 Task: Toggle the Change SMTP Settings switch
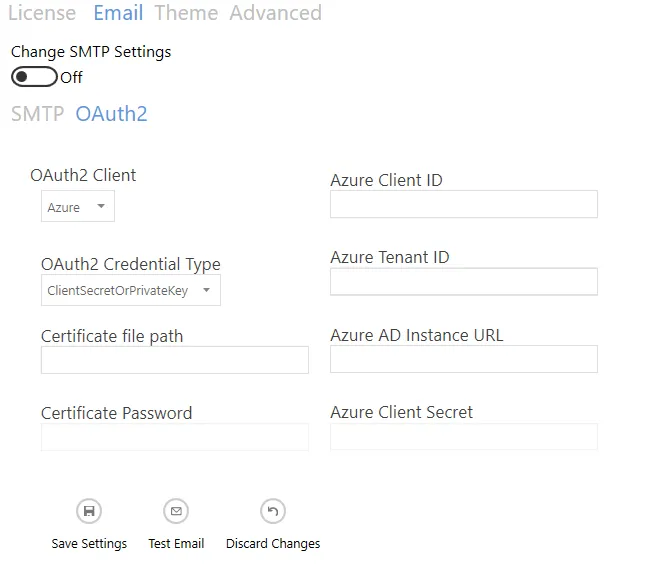coord(34,77)
